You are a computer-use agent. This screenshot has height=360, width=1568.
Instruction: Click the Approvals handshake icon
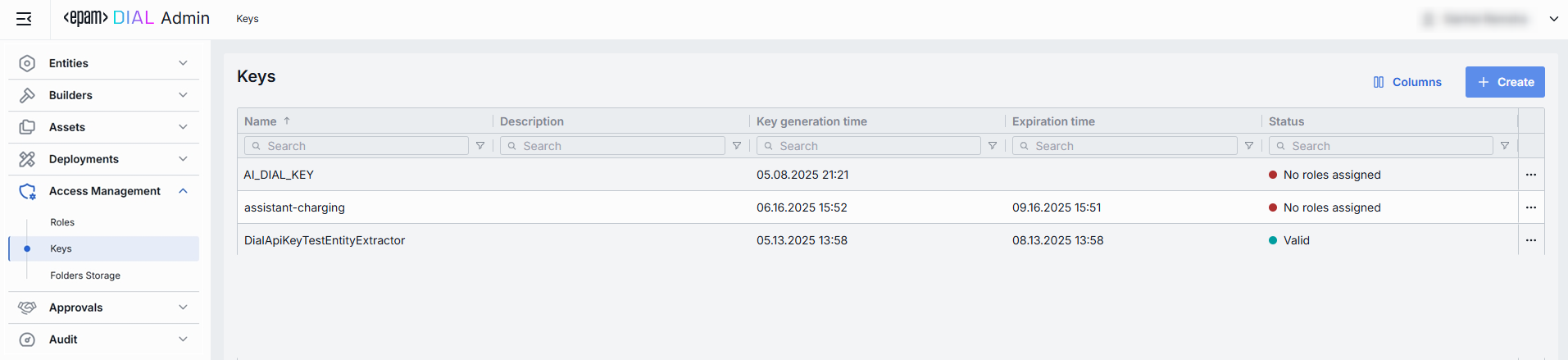(x=27, y=308)
